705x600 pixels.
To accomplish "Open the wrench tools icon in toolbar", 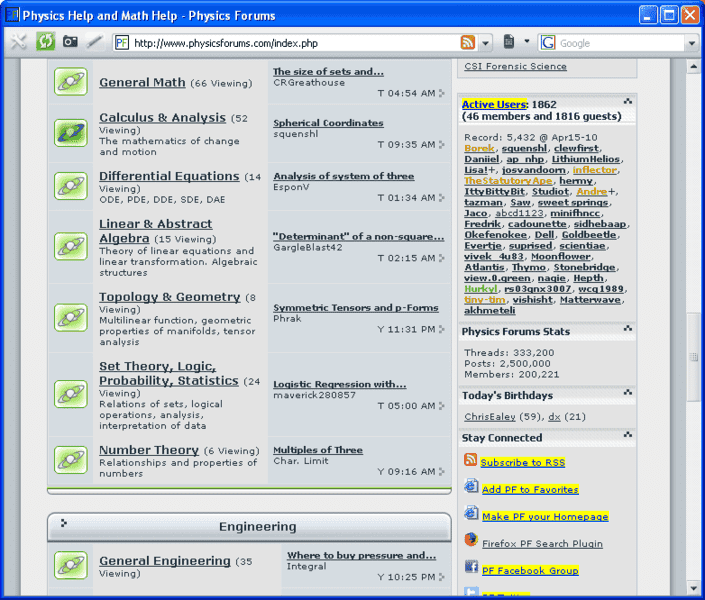I will [x=18, y=42].
